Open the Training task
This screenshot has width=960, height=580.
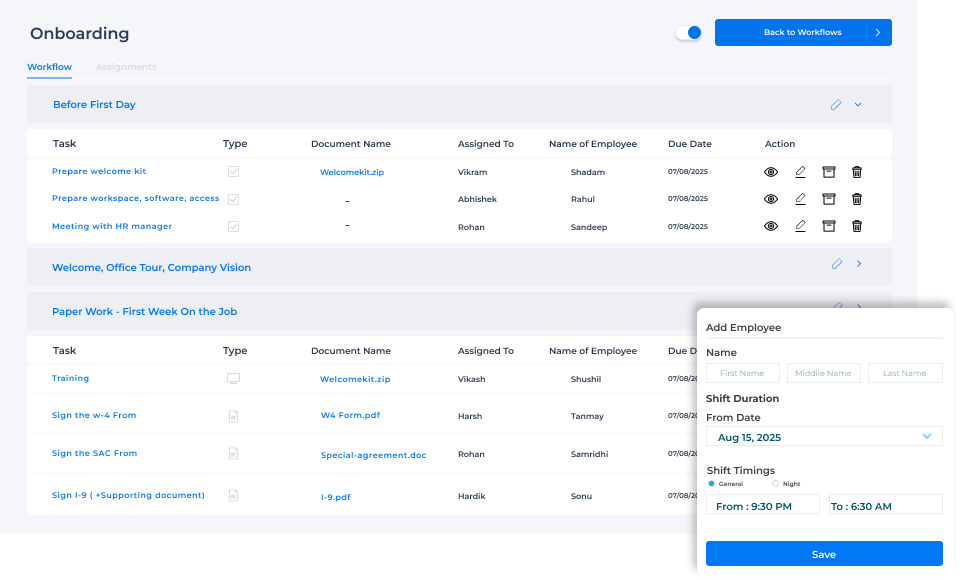(x=70, y=379)
